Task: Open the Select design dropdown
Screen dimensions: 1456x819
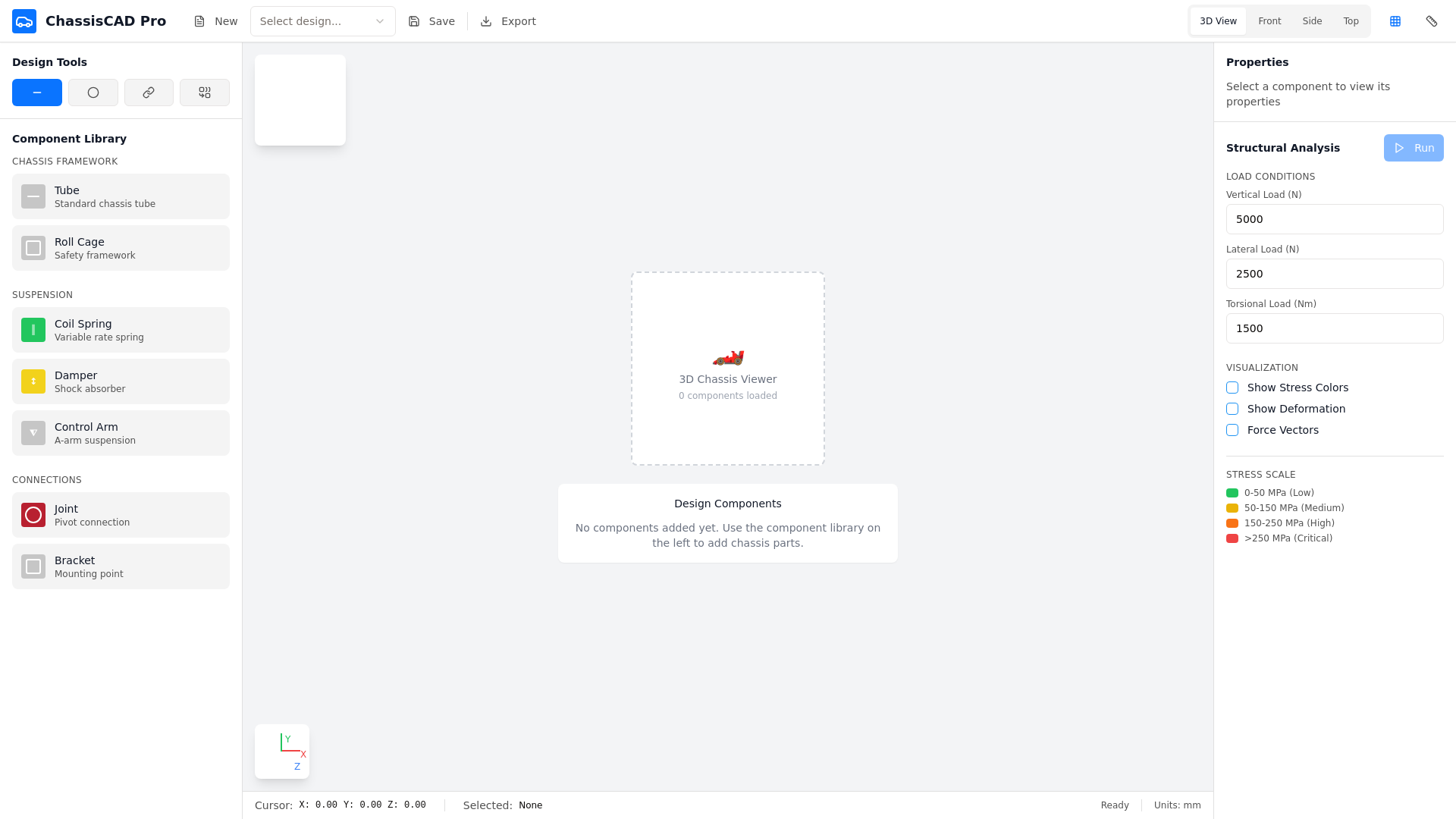Action: point(323,21)
